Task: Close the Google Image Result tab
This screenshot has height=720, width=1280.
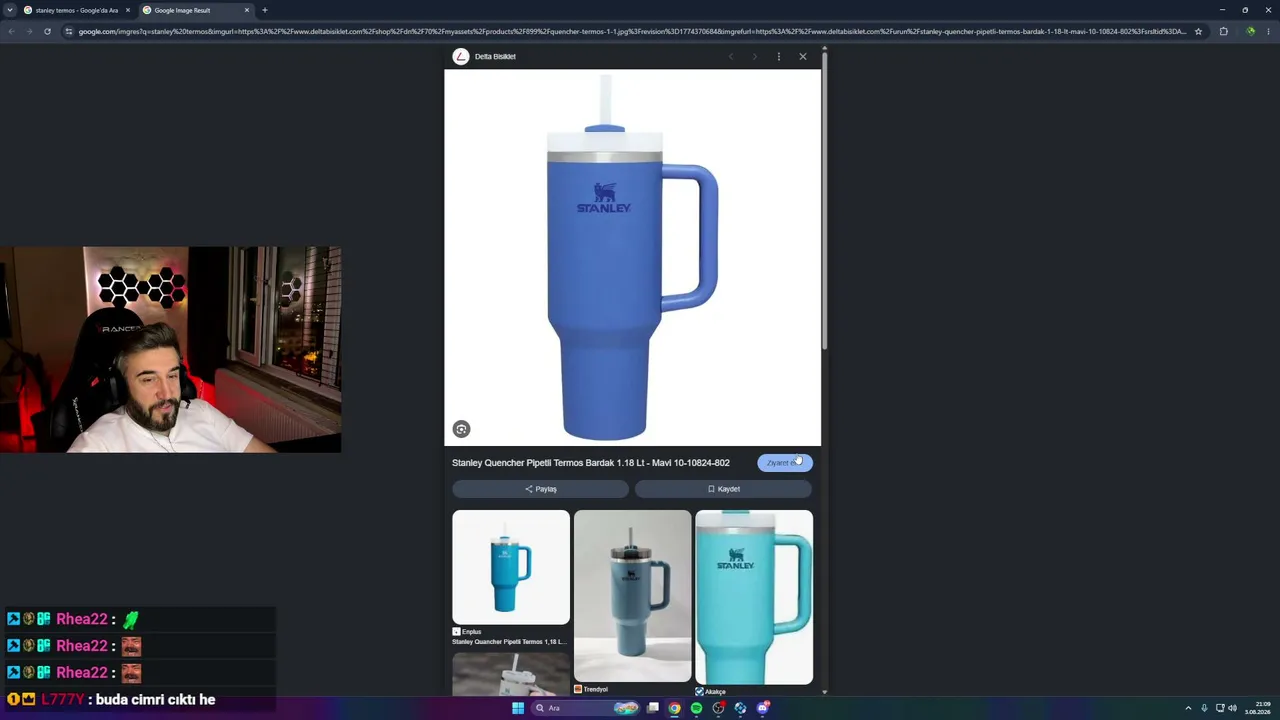Action: pyautogui.click(x=247, y=10)
